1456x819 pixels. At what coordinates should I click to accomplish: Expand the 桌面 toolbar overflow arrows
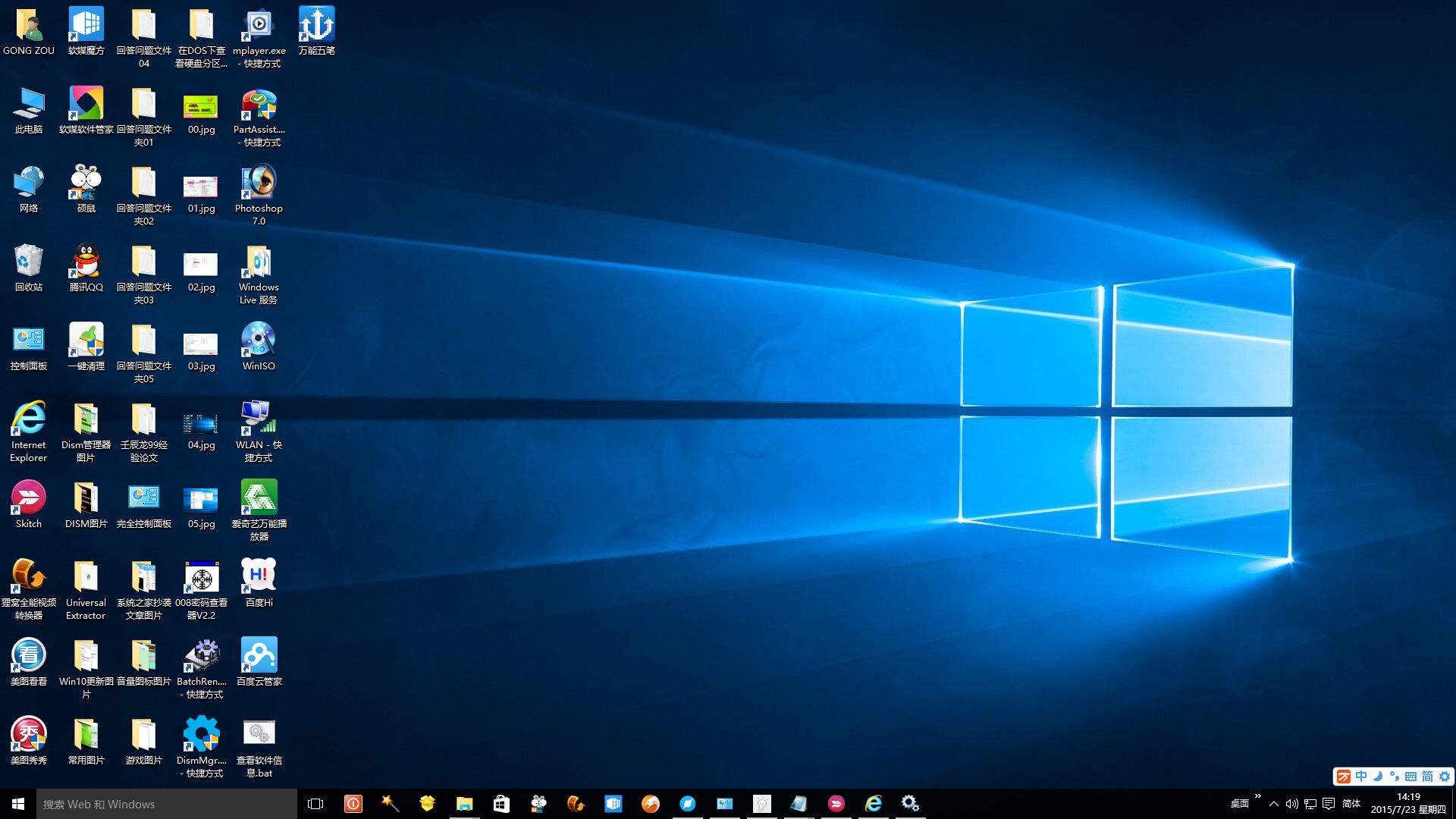[x=1257, y=795]
